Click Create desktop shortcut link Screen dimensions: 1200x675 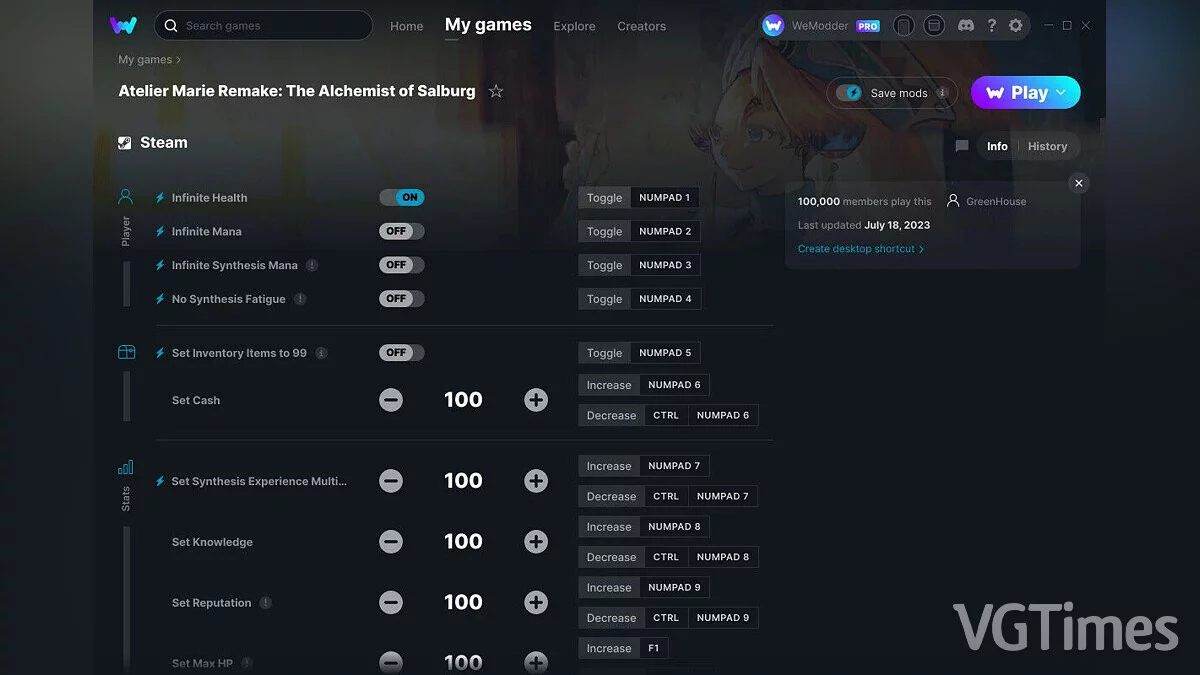point(861,249)
